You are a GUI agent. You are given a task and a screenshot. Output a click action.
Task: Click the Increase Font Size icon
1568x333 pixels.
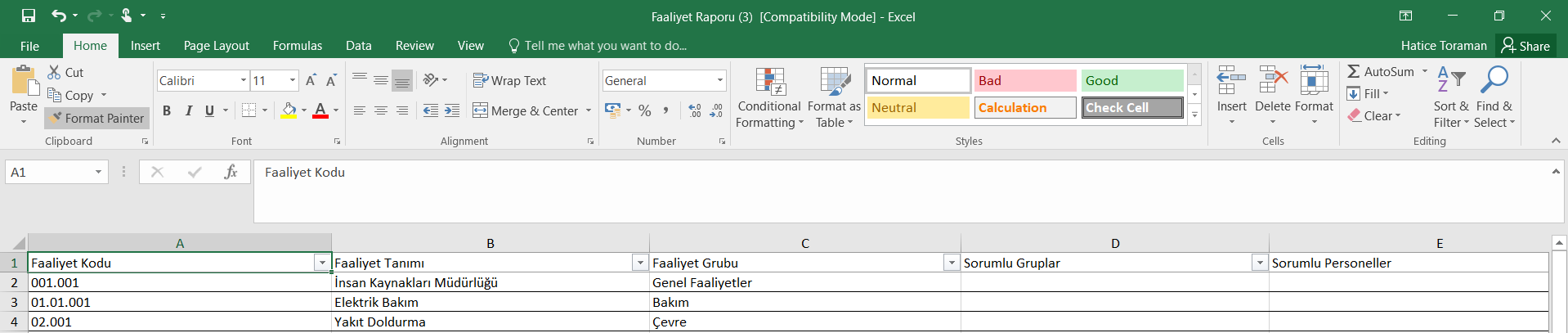(x=311, y=80)
